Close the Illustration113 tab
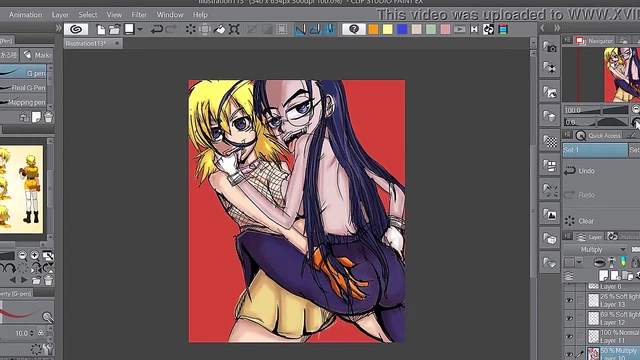This screenshot has width=640, height=360. coord(117,43)
